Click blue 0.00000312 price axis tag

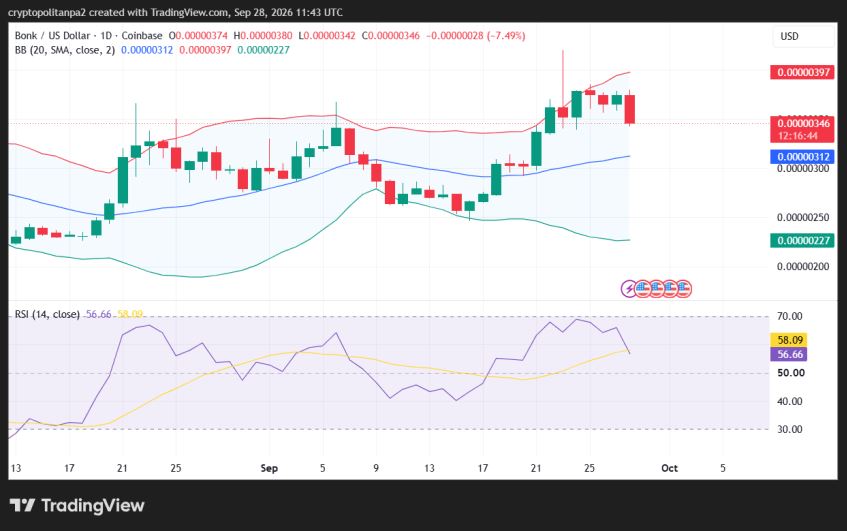[x=802, y=157]
